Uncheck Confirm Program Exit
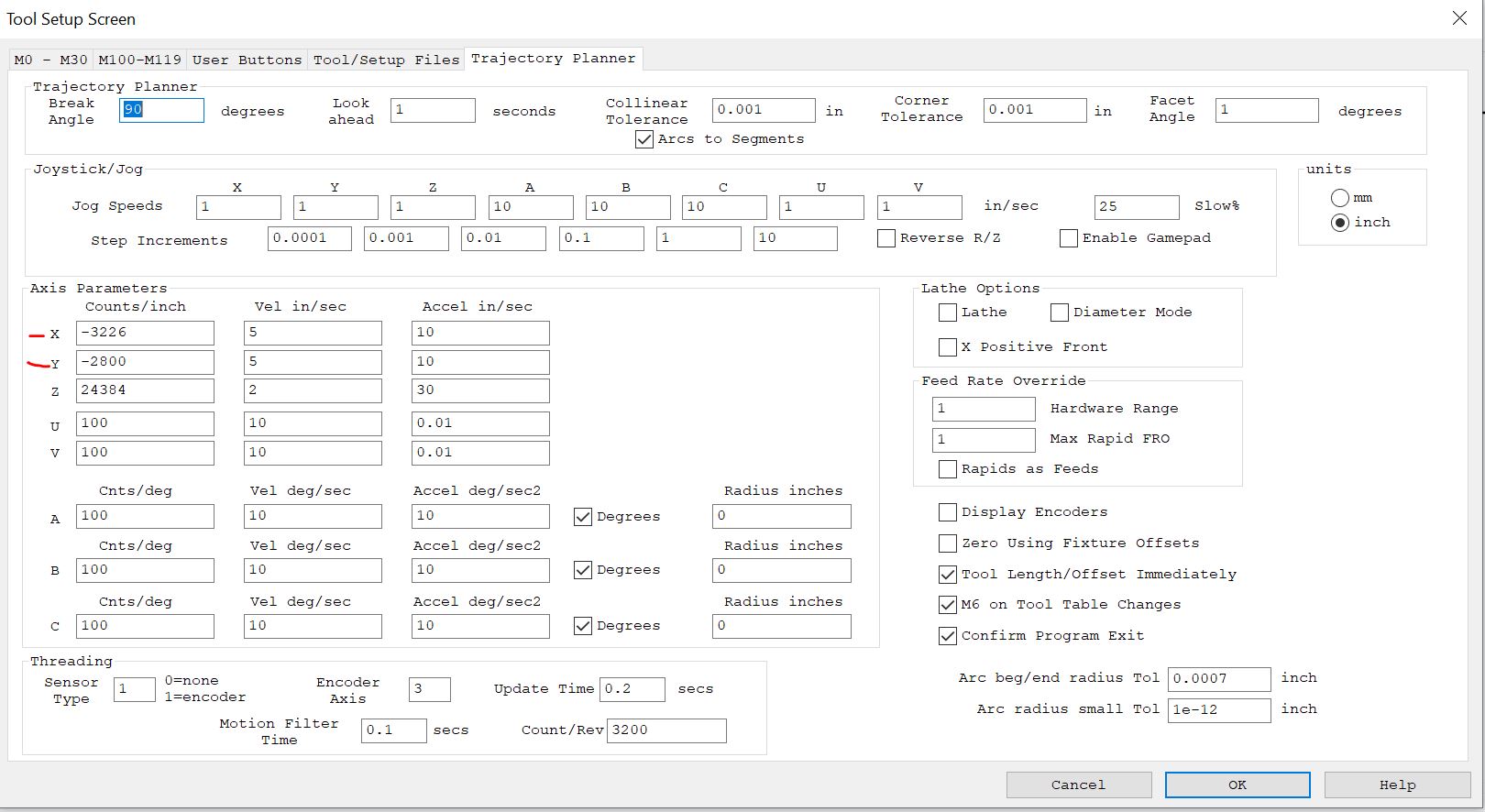Screen dimensions: 1485x812 click(948, 636)
